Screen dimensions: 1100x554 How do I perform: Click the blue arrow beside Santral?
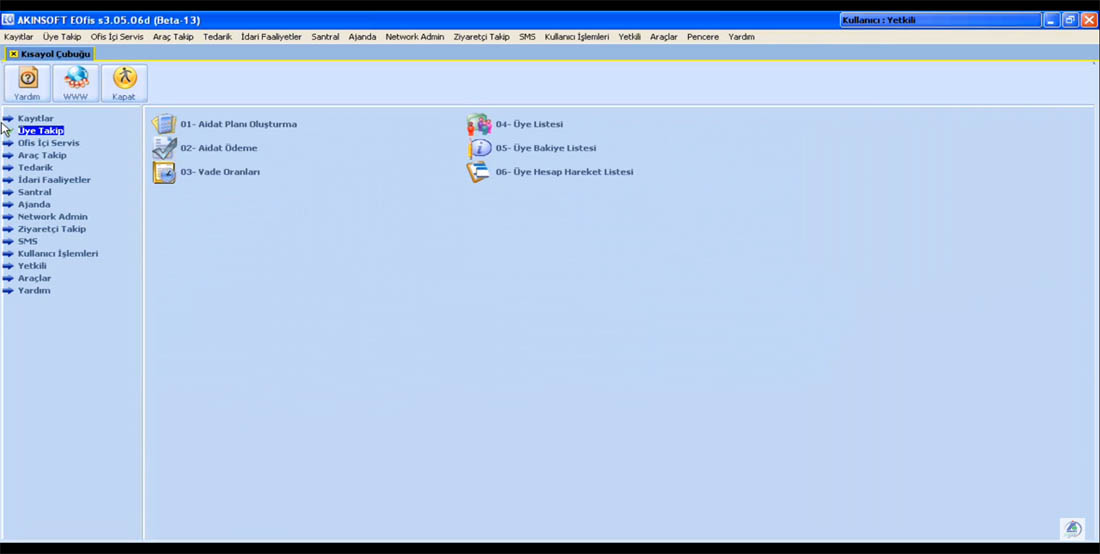8,192
